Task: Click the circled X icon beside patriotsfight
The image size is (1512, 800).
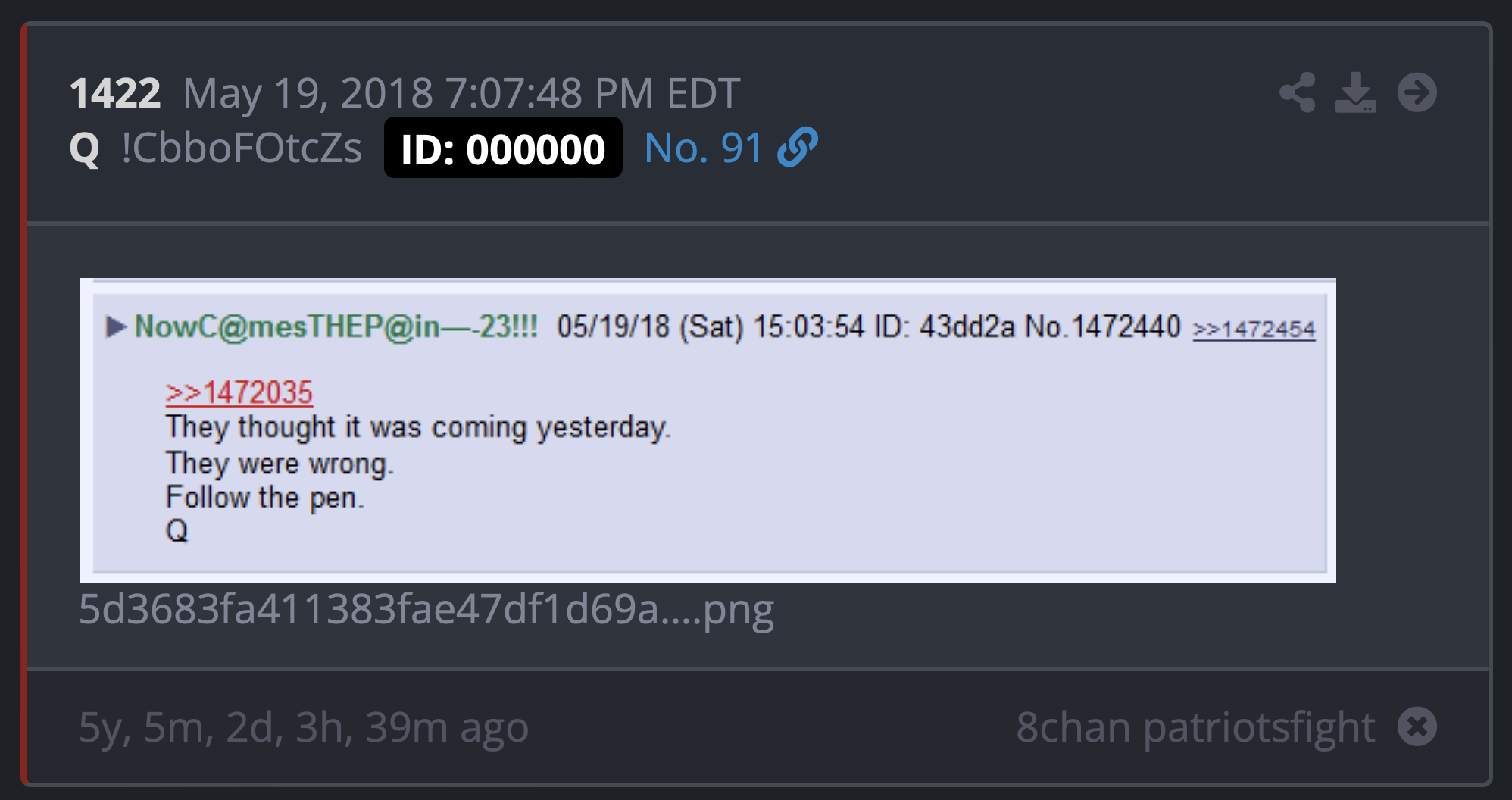Action: [x=1417, y=727]
